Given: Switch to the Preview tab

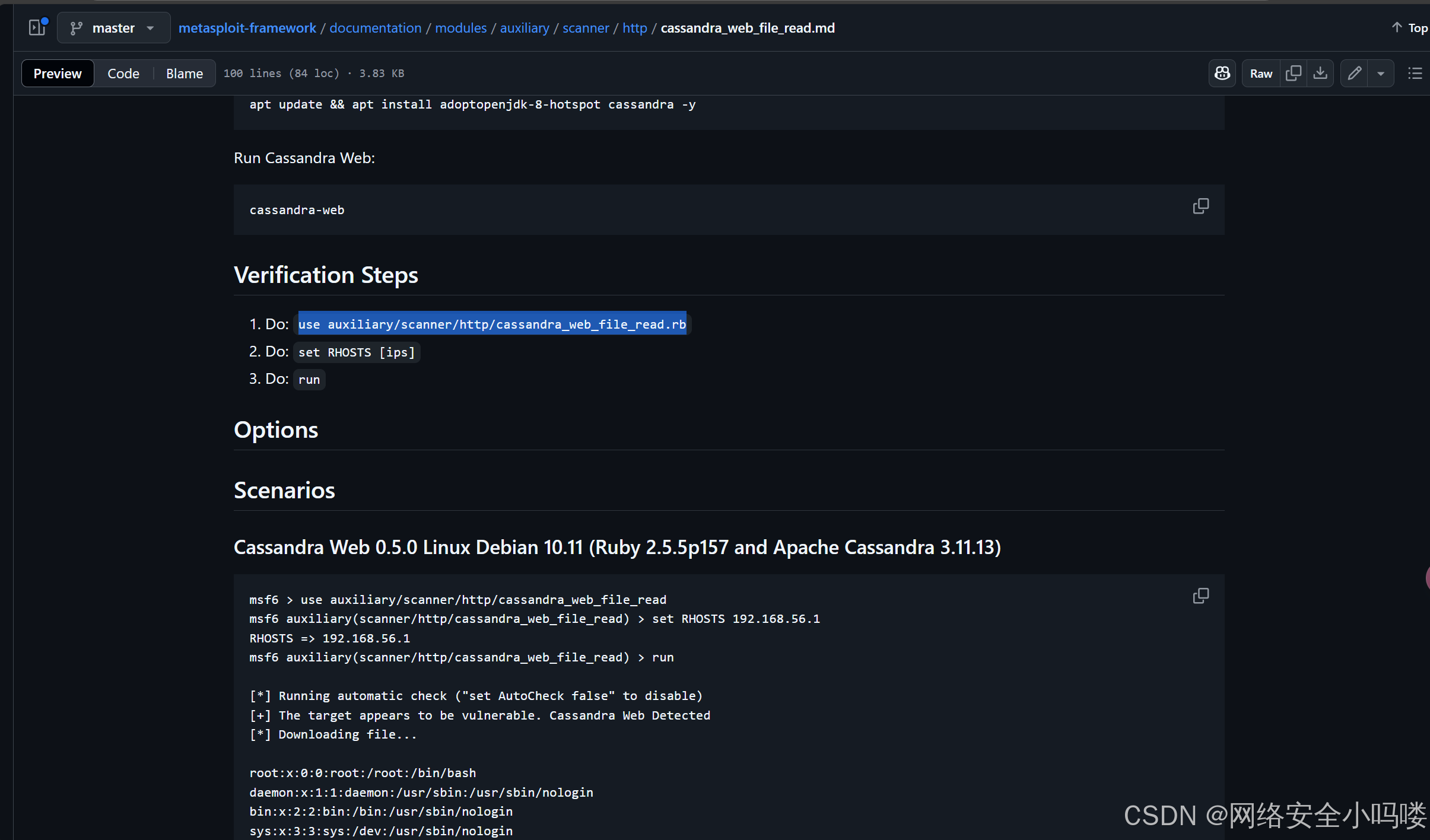Looking at the screenshot, I should [x=58, y=74].
